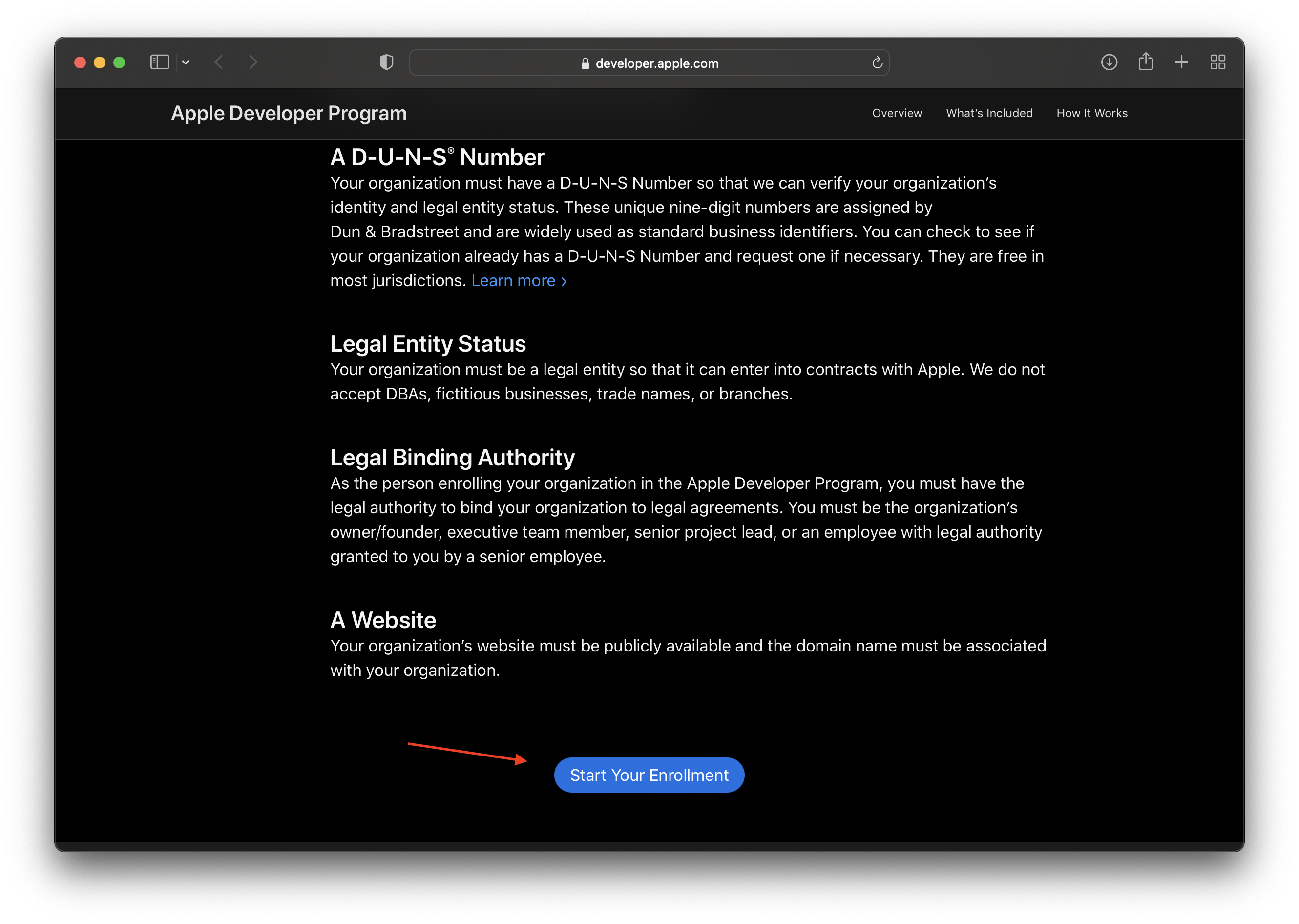Close the Safari window
The width and height of the screenshot is (1299, 924).
[80, 63]
